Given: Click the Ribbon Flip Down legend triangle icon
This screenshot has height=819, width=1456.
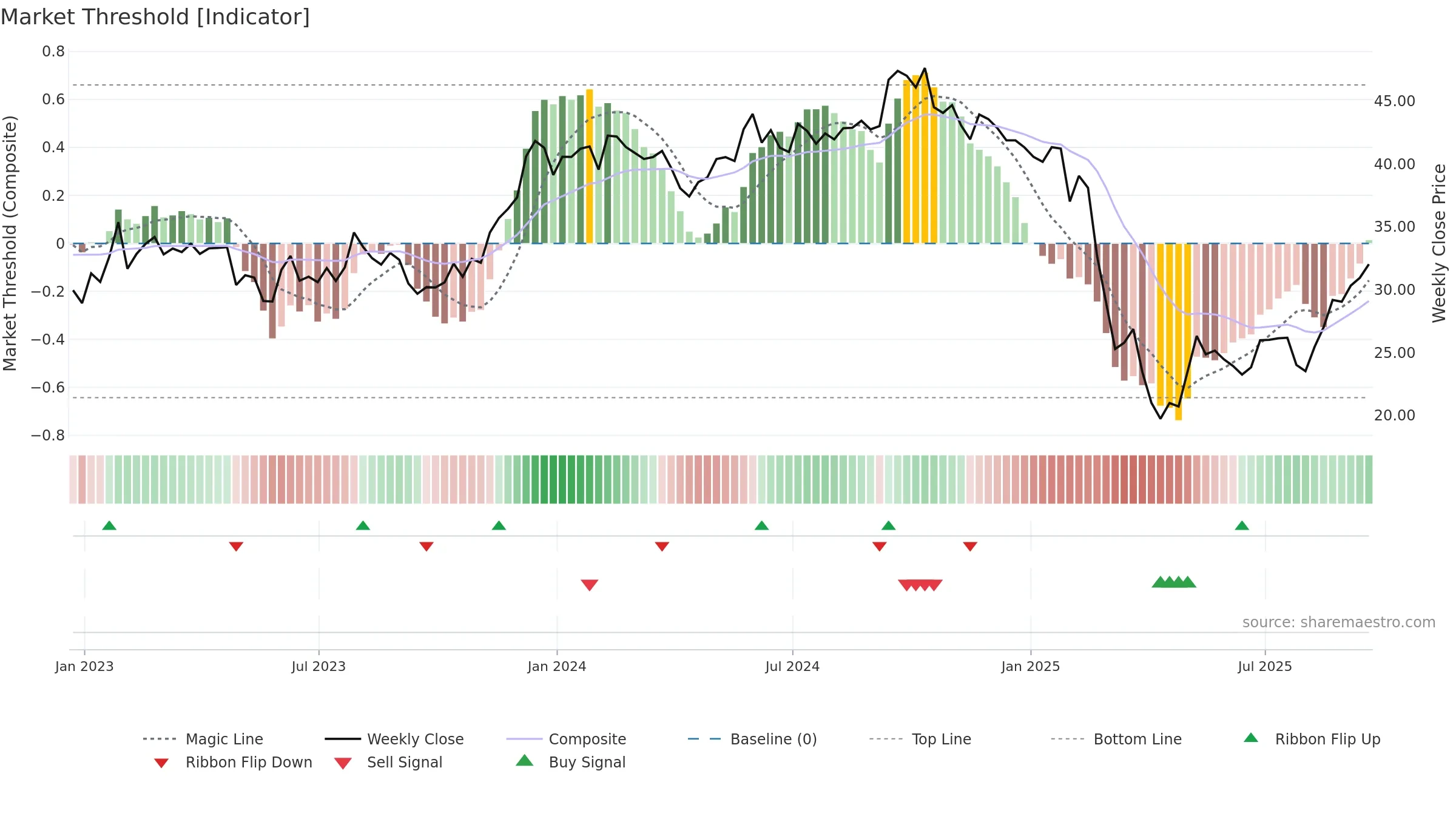Looking at the screenshot, I should 161,763.
